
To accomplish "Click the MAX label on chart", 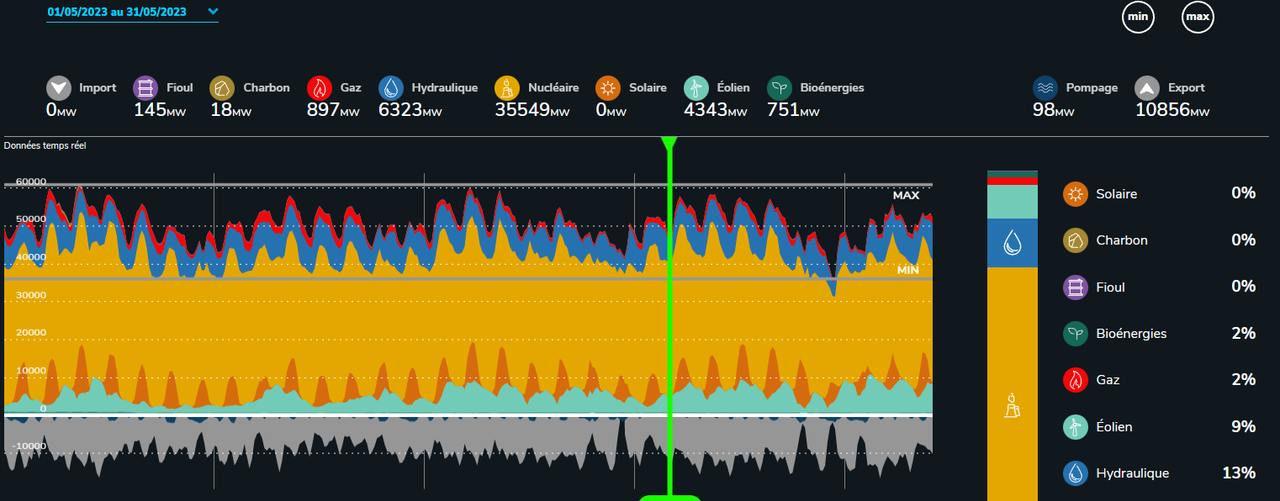I will [906, 195].
